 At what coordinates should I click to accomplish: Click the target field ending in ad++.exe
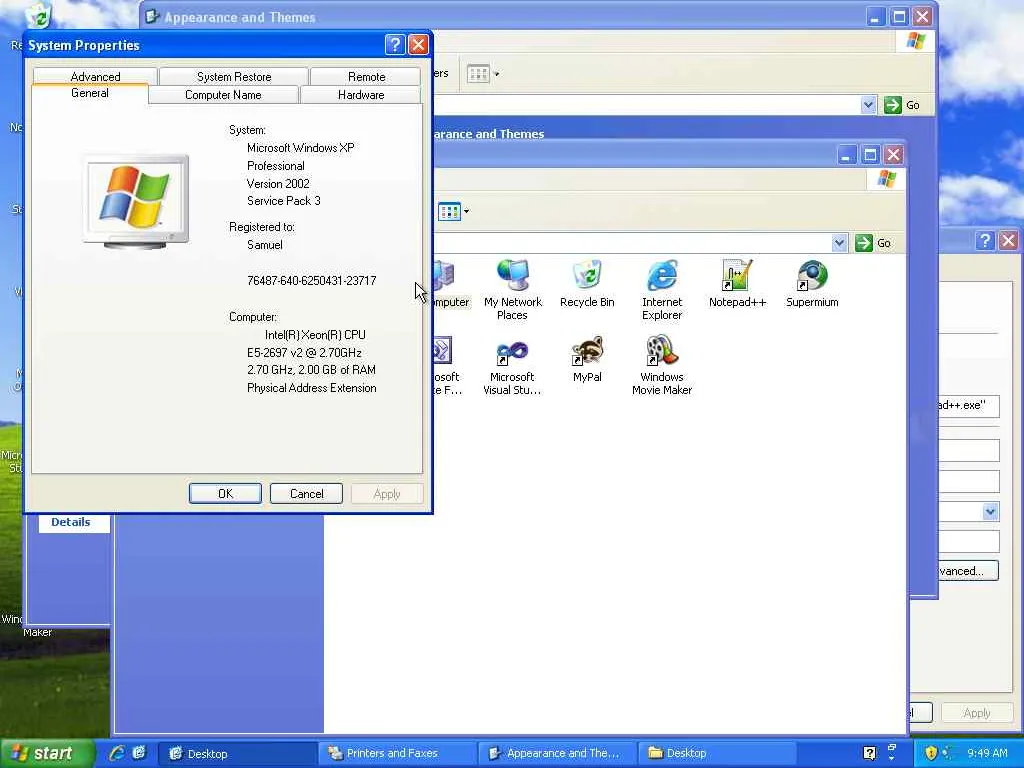click(968, 406)
